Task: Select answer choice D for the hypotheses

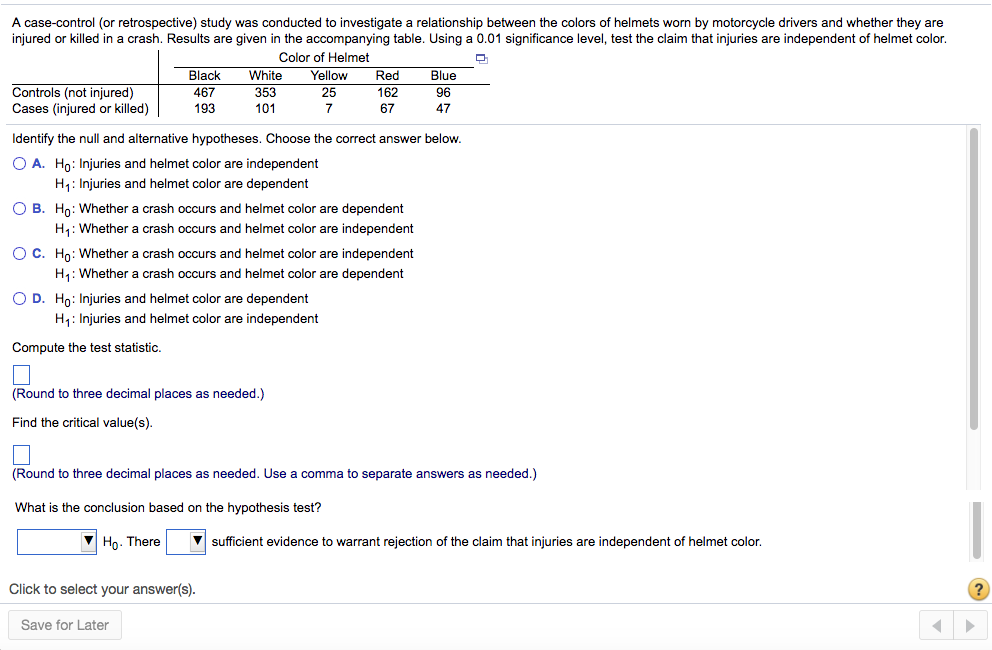Action: pos(19,297)
